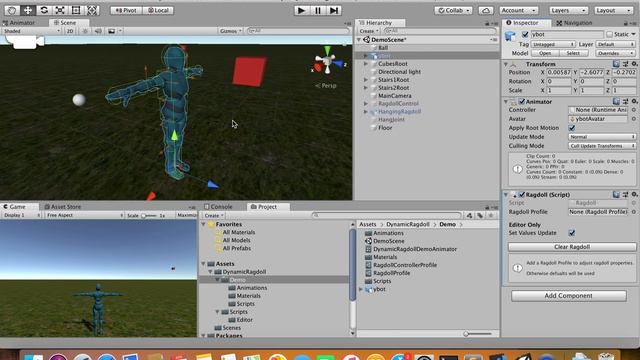Click the Hierarchy search field
This screenshot has height=360, width=640.
point(440,31)
